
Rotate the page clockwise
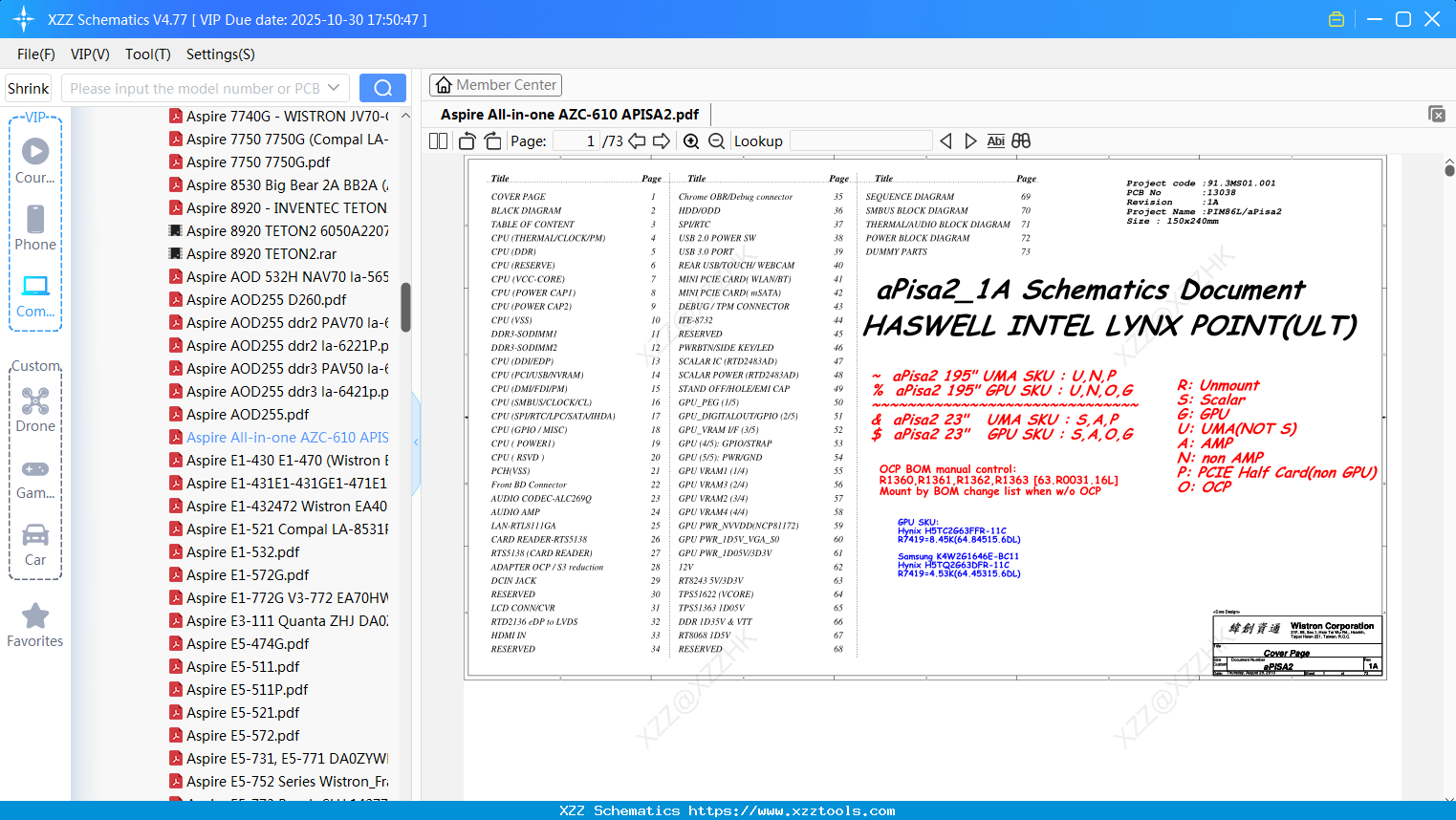(492, 141)
